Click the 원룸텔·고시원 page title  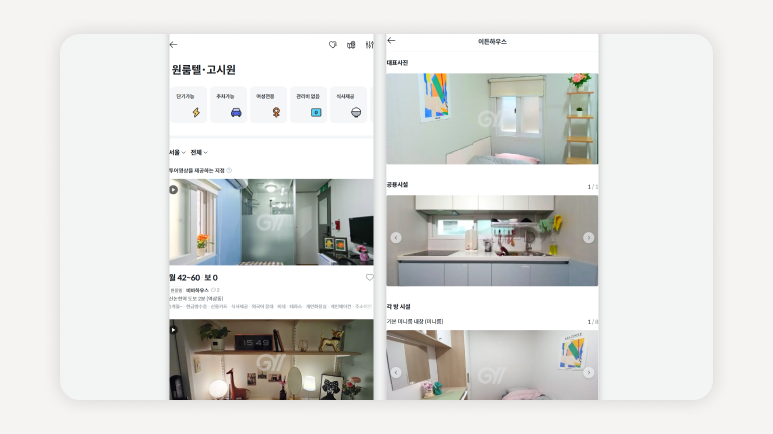click(x=204, y=70)
